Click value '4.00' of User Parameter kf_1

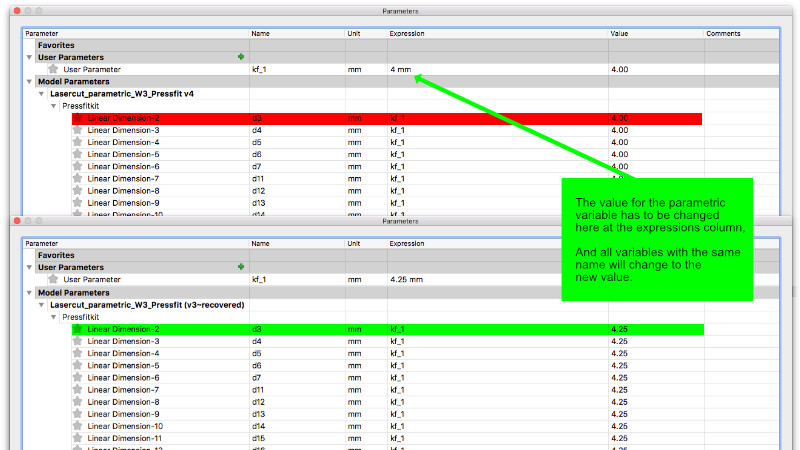(619, 69)
